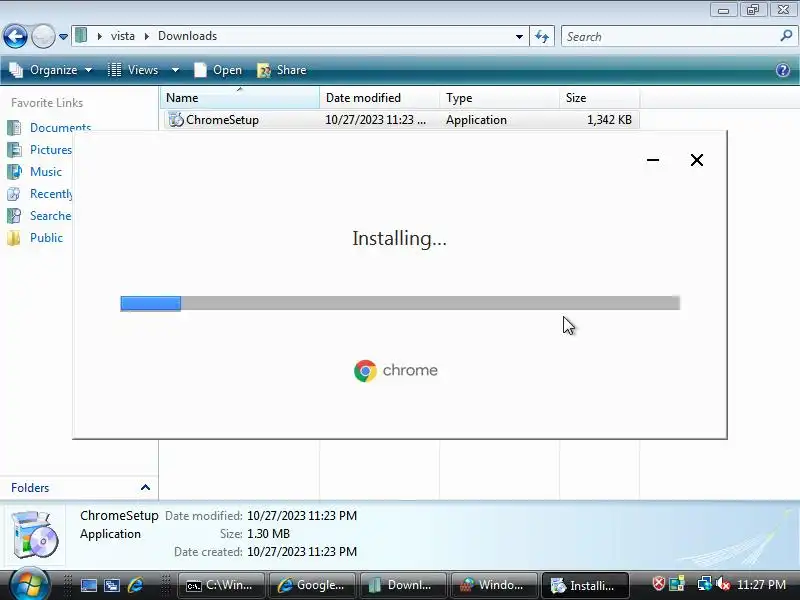The width and height of the screenshot is (800, 600).
Task: Go back with the Explorer Back arrow
Action: [x=15, y=36]
